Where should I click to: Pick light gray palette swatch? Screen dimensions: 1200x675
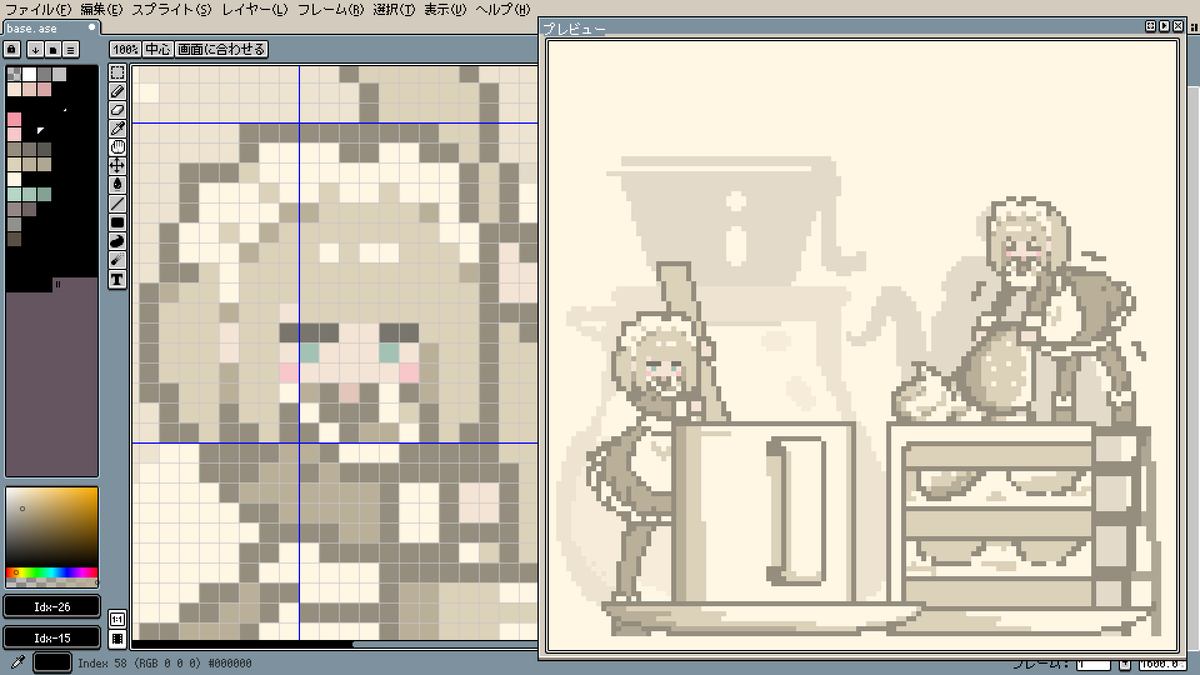click(x=59, y=74)
